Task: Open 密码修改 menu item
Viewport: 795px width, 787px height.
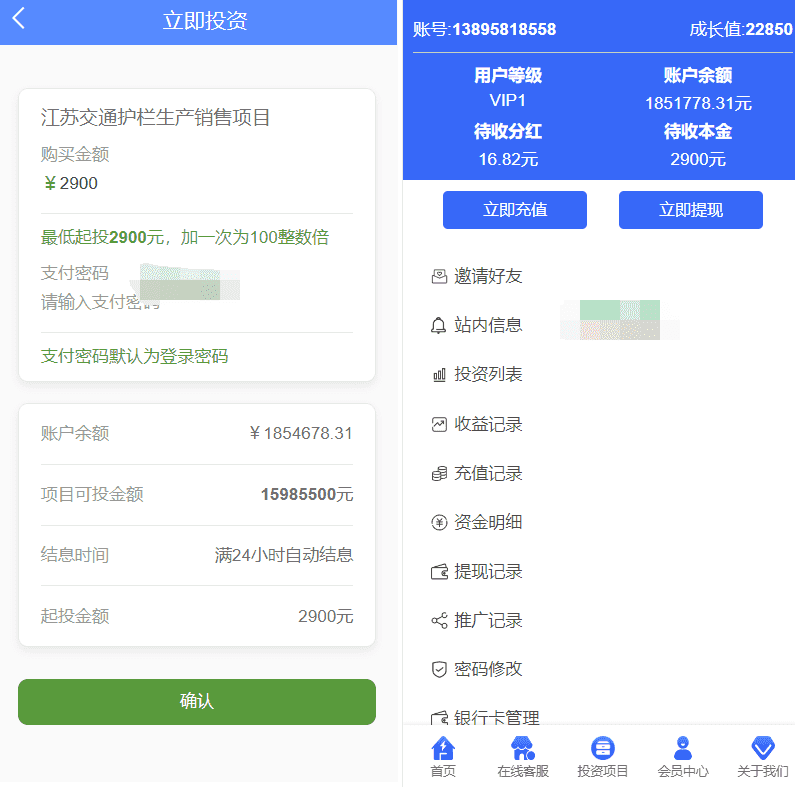Action: point(488,669)
